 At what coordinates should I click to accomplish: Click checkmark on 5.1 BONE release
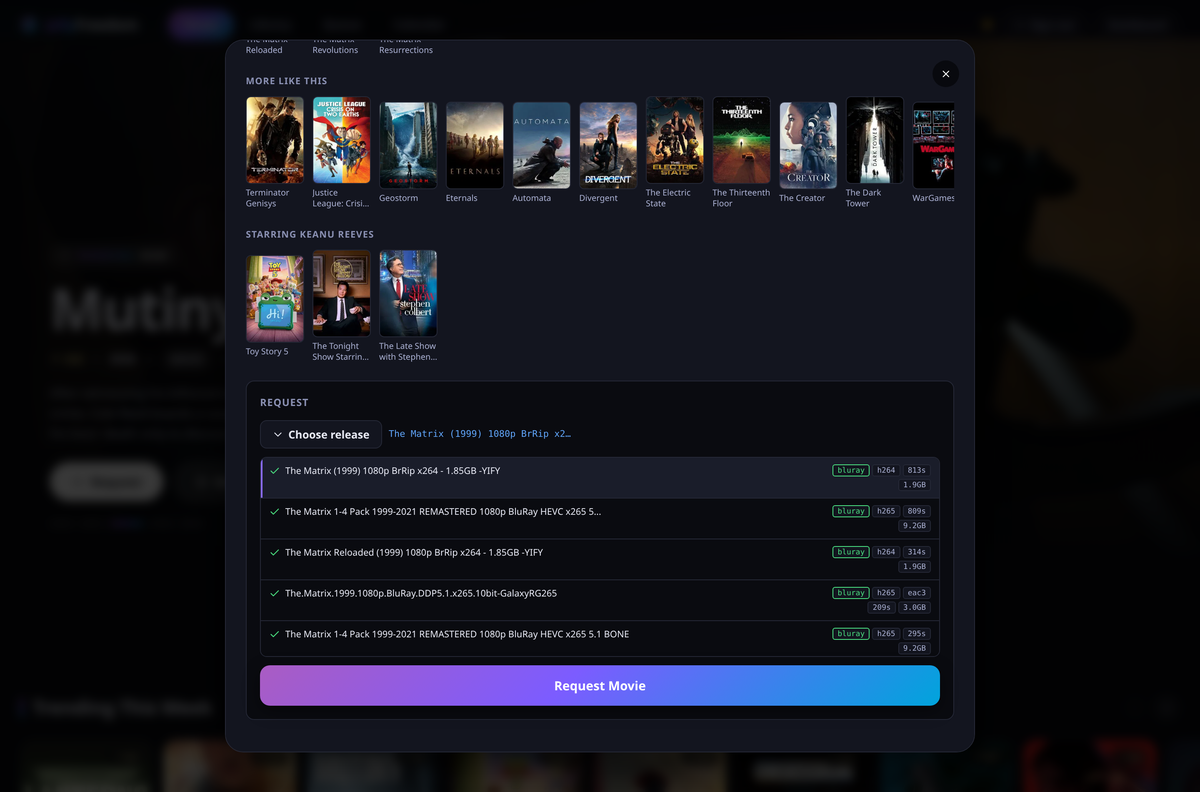click(275, 634)
